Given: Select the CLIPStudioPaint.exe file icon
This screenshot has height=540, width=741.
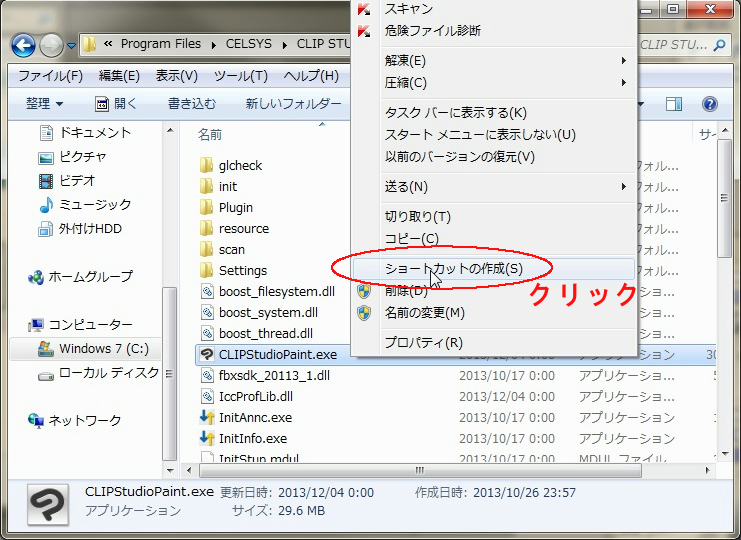Looking at the screenshot, I should point(207,354).
